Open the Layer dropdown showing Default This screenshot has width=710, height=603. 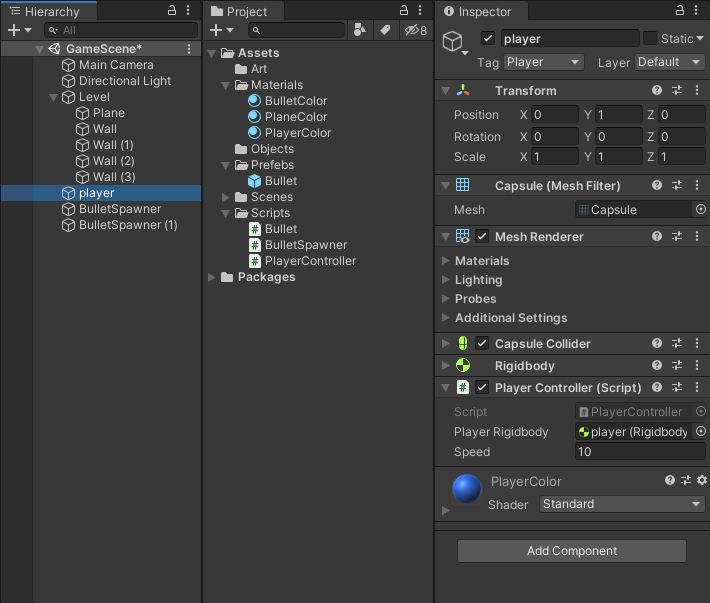670,62
